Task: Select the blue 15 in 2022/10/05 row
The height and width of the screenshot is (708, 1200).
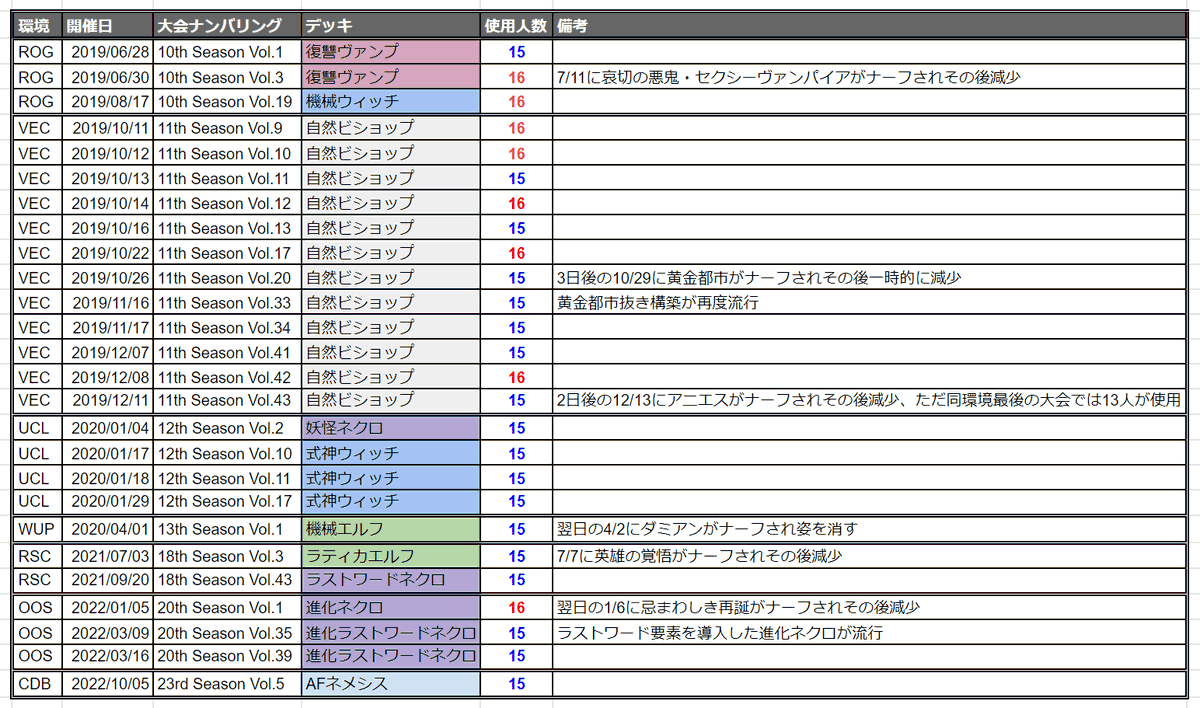Action: click(x=517, y=685)
